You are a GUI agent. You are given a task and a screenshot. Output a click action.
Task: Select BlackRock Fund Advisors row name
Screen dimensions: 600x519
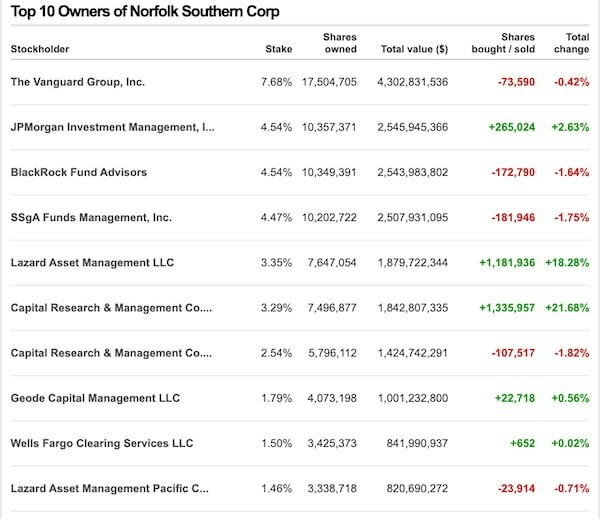coord(78,172)
